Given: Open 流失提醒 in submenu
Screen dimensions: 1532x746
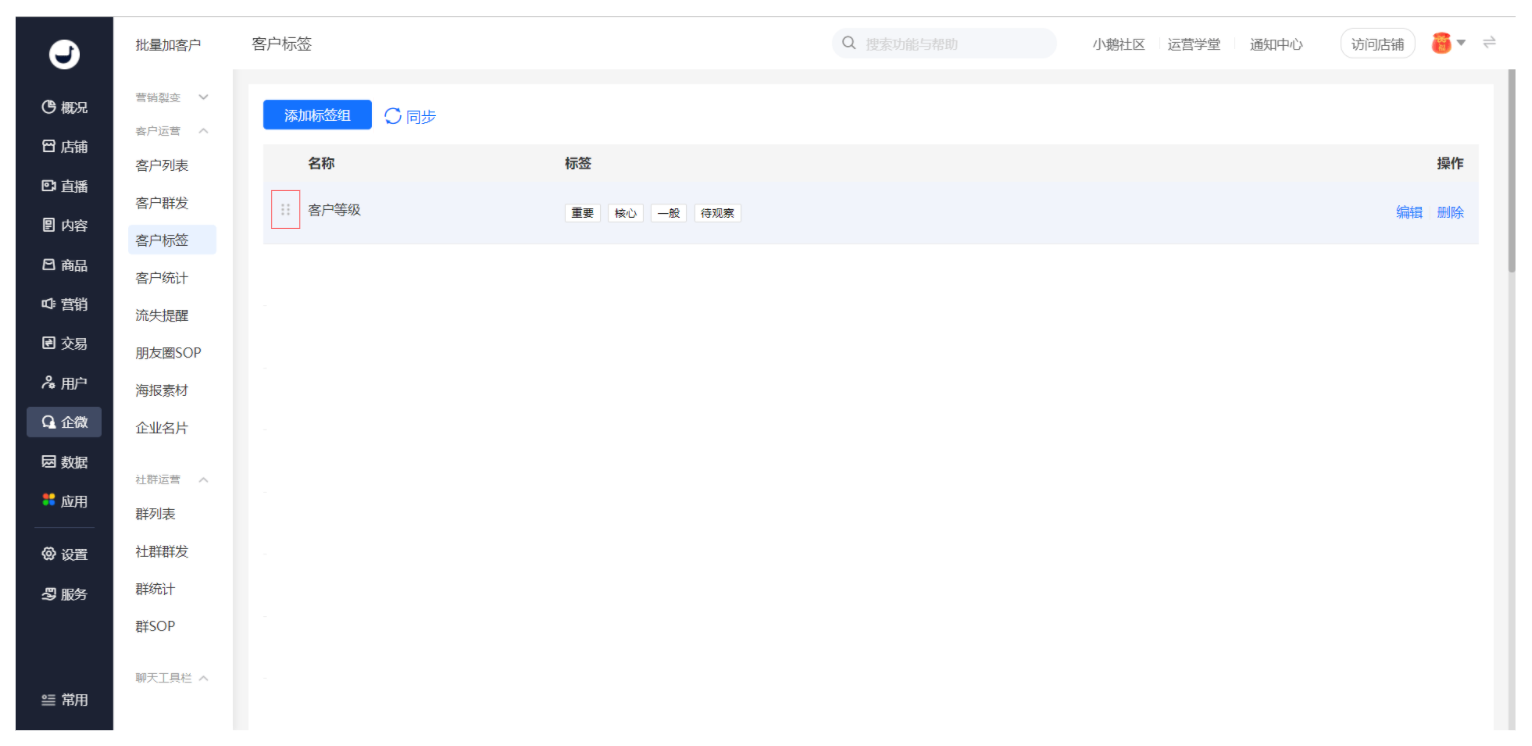Looking at the screenshot, I should [x=162, y=316].
